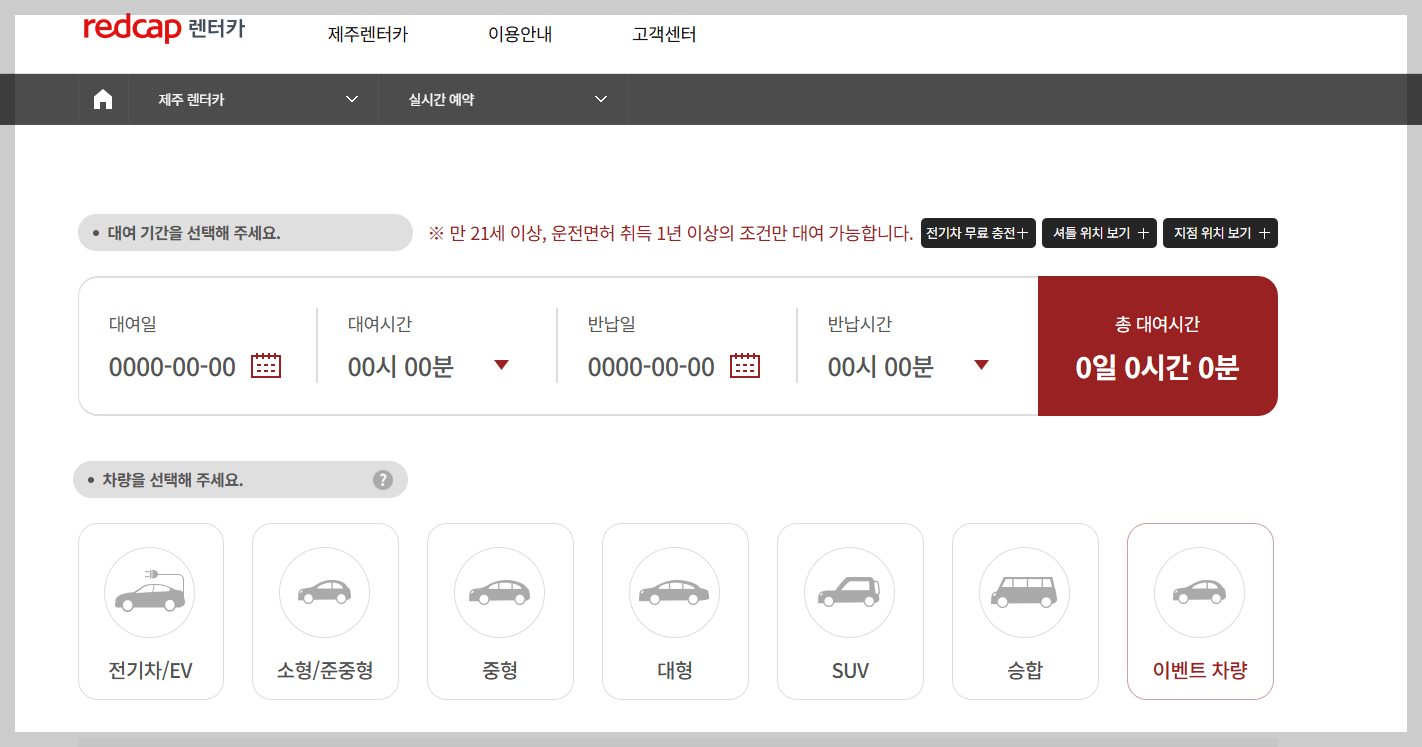Screen dimensions: 1422x747
Task: Select the 전기차/EV car category
Action: pos(151,612)
